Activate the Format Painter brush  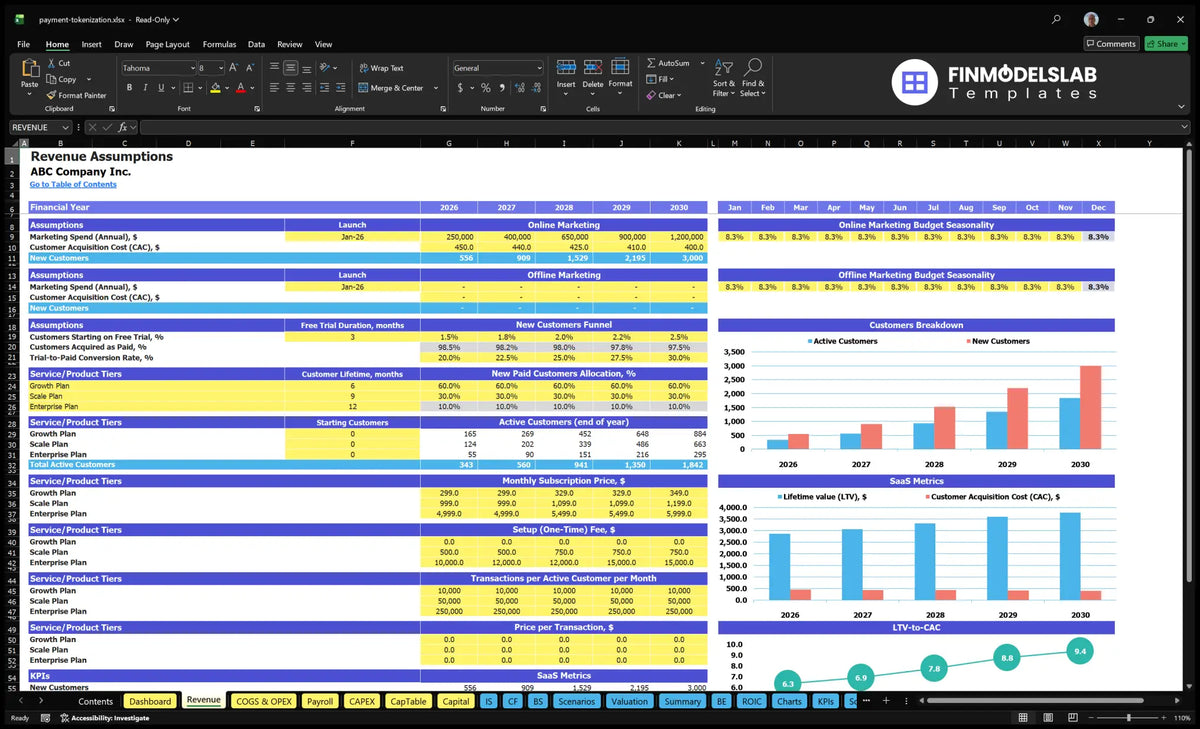point(51,95)
